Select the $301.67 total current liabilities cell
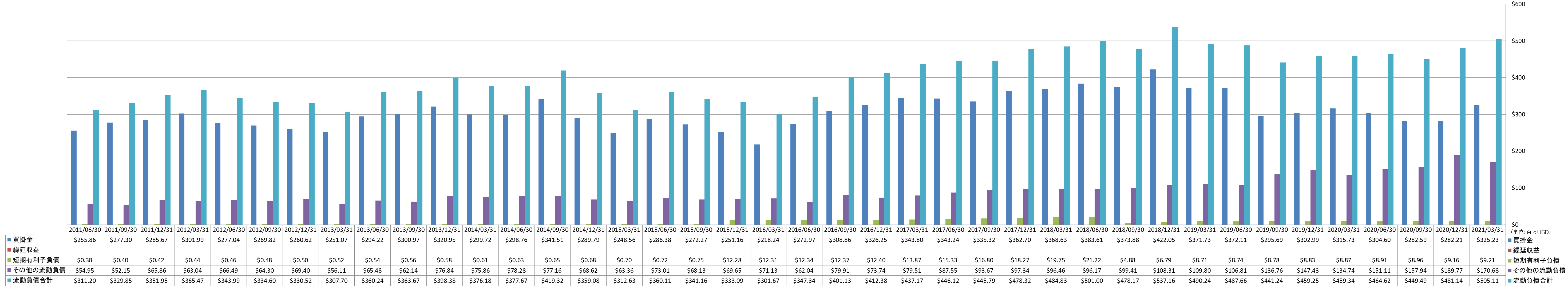Screen dimensions: 1568x286 (x=768, y=280)
